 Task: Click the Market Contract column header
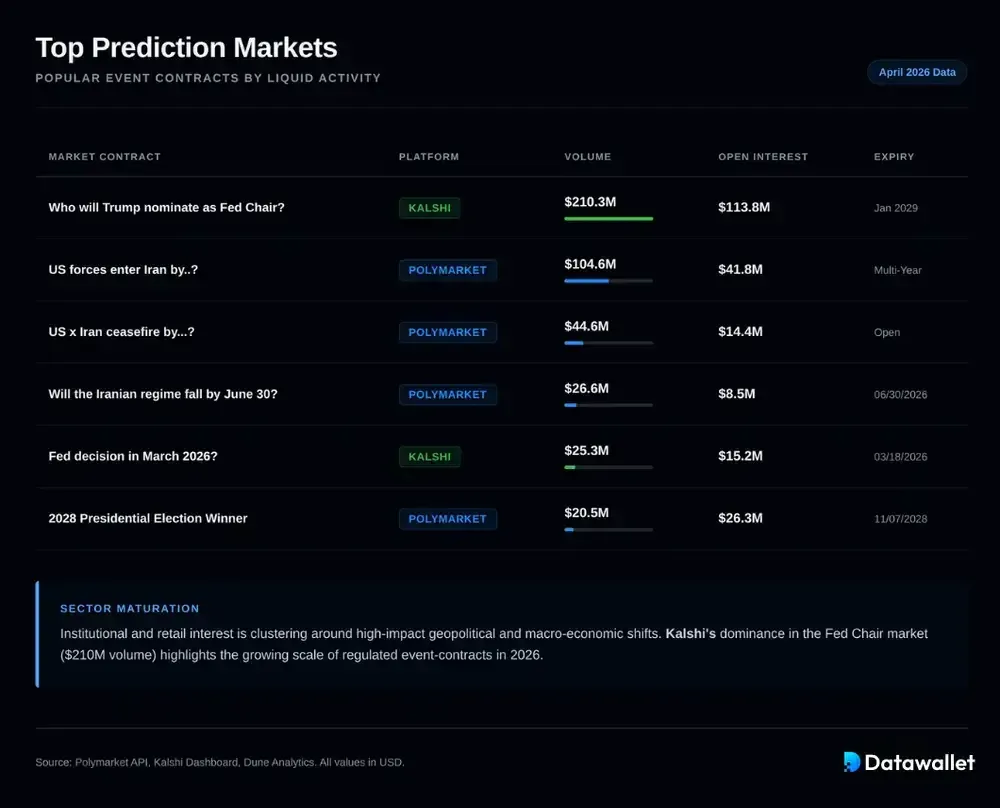[104, 157]
